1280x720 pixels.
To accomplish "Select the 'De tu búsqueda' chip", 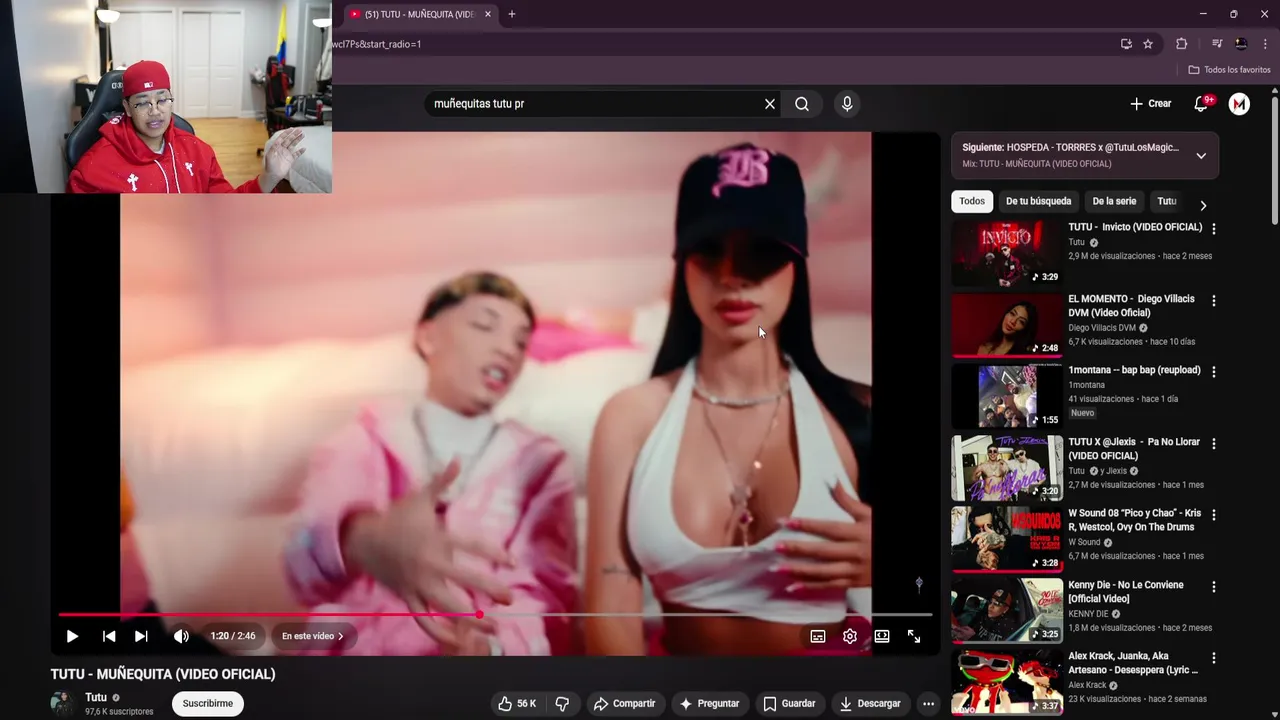I will 1038,201.
